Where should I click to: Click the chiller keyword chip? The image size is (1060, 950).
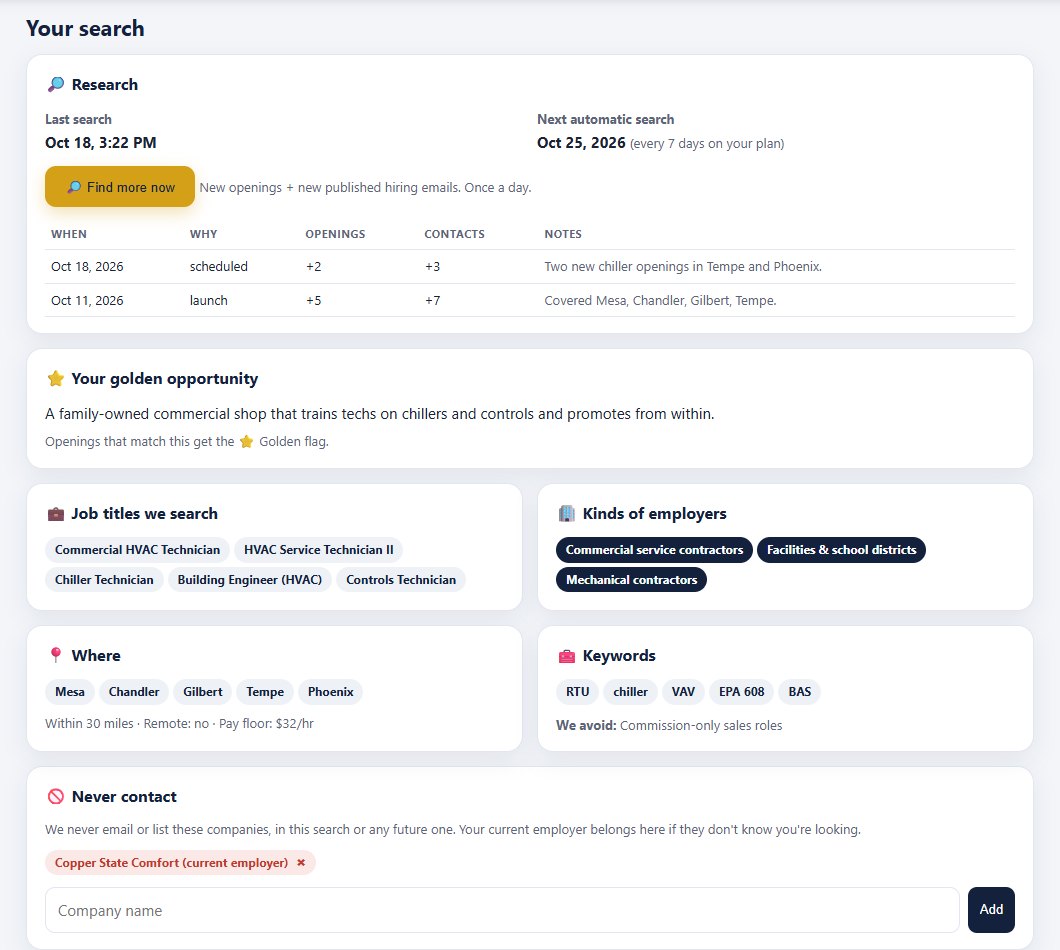coord(630,692)
